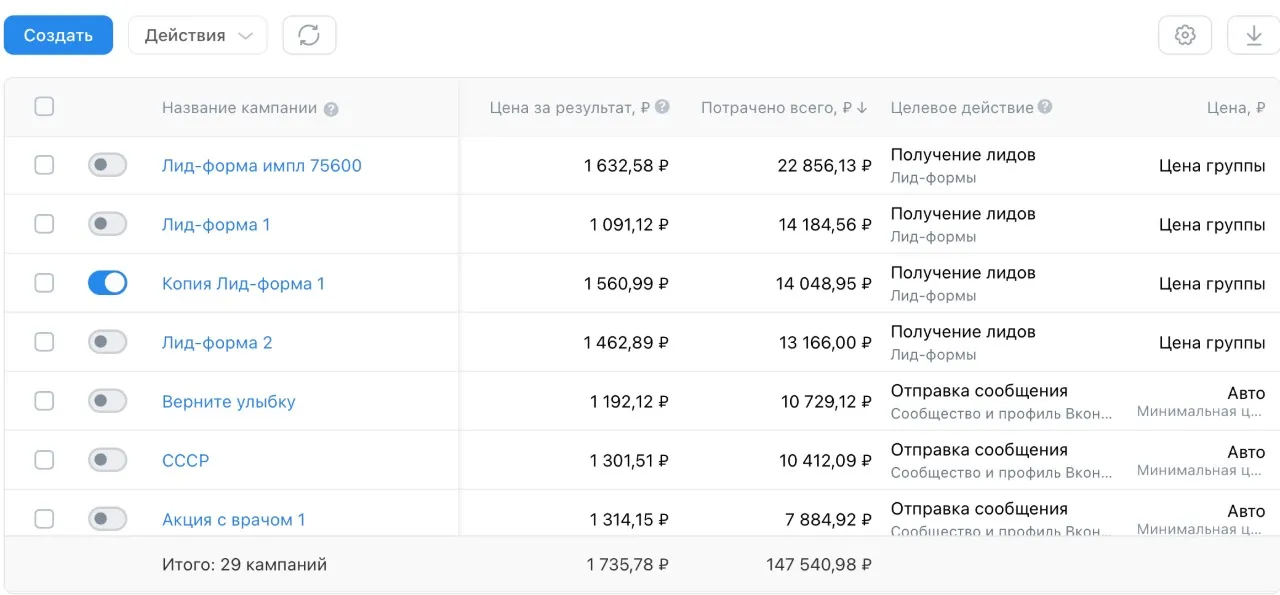1280x595 pixels.
Task: Open the Действия dropdown menu
Action: (x=198, y=35)
